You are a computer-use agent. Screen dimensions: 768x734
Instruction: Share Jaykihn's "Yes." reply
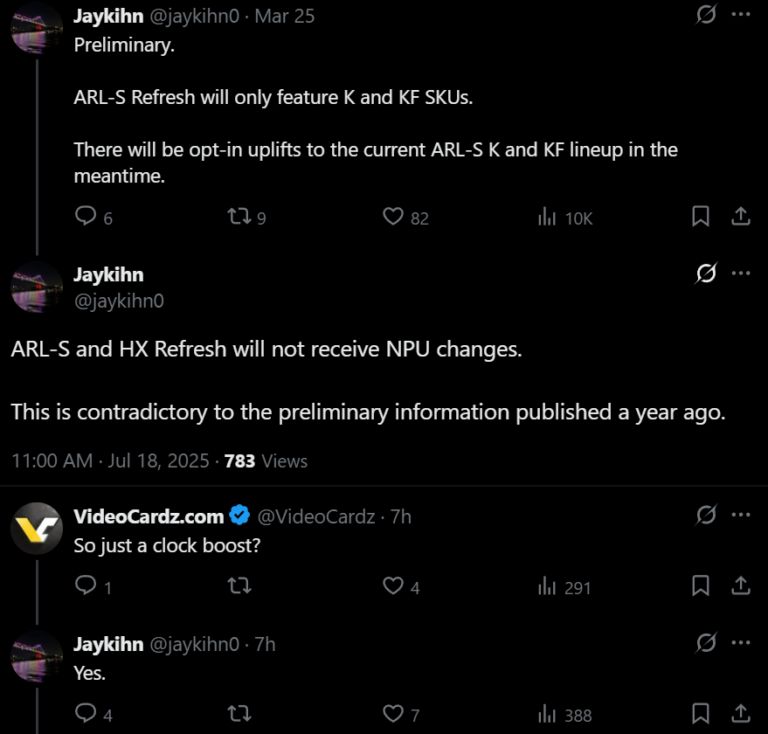pos(741,714)
